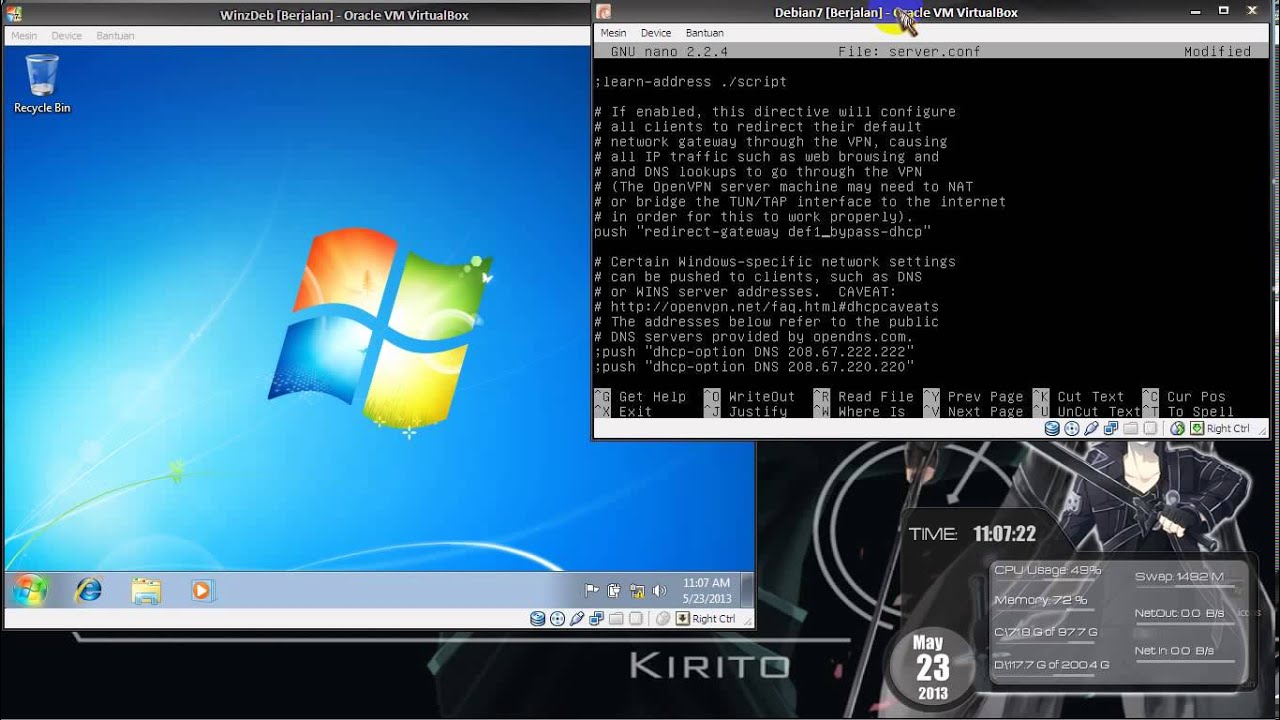Click the TIME 11:07:22 desktop widget
This screenshot has width=1280, height=720.
tap(972, 534)
